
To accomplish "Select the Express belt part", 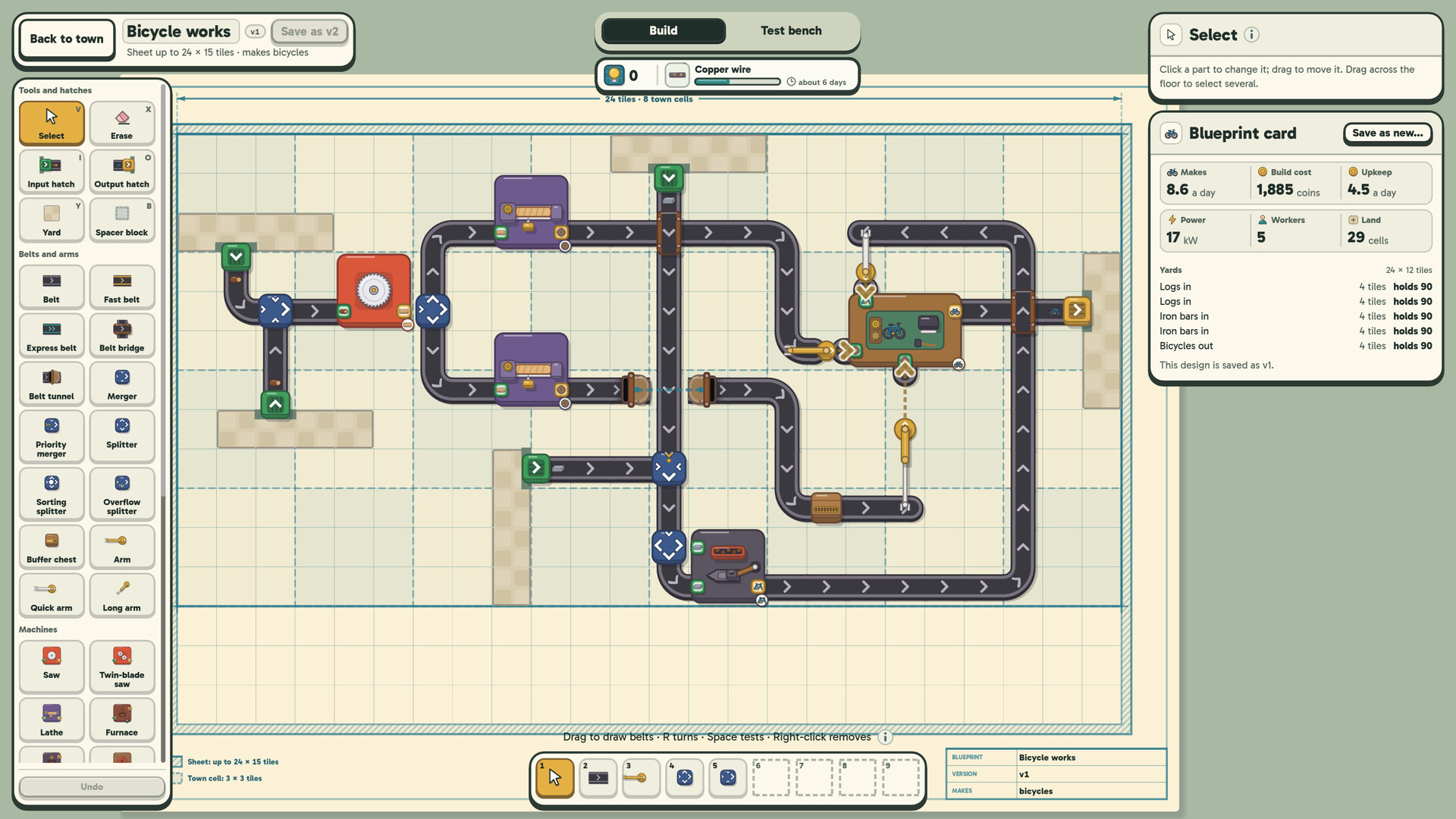I will point(51,336).
